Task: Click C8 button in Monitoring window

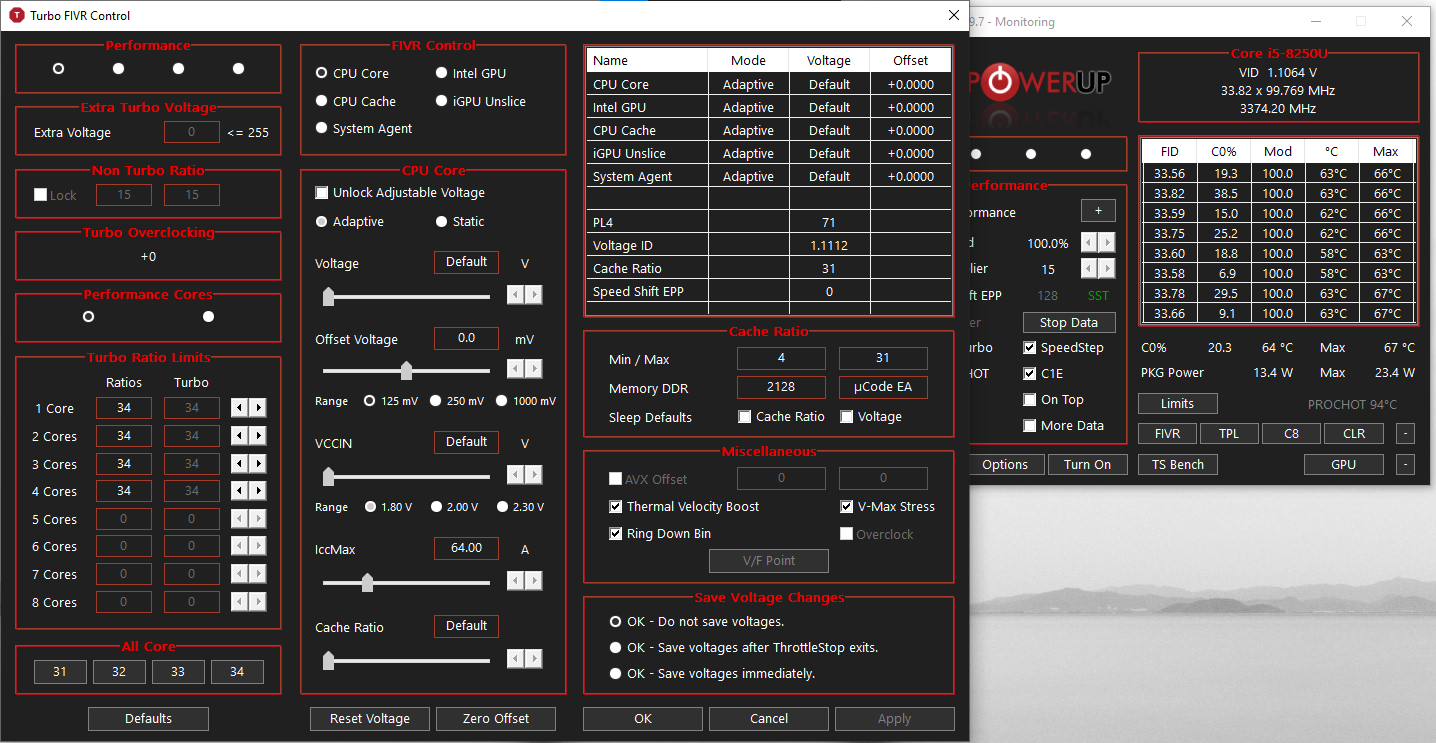Action: pos(1291,434)
